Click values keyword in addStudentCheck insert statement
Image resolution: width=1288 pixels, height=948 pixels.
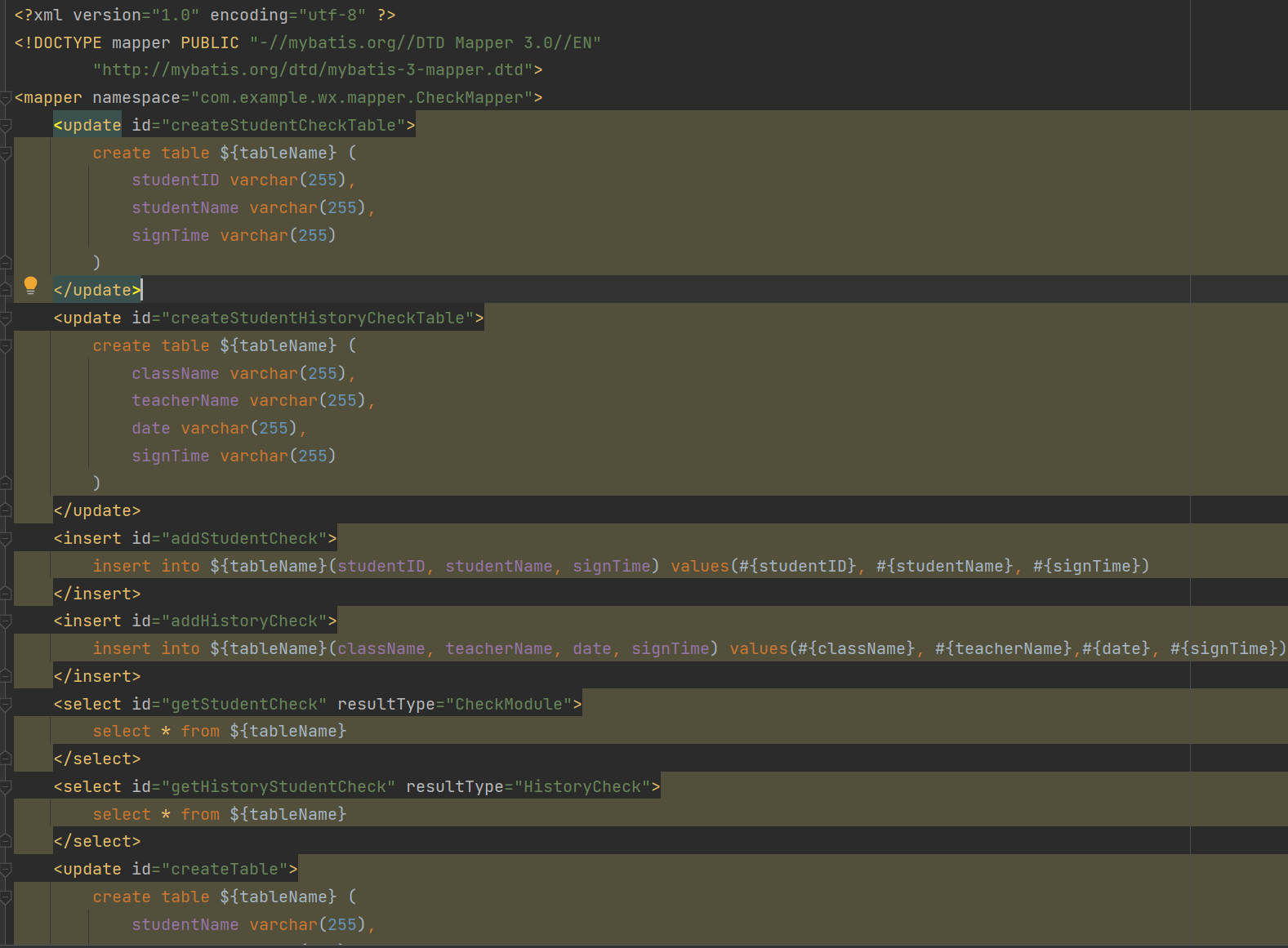[700, 567]
